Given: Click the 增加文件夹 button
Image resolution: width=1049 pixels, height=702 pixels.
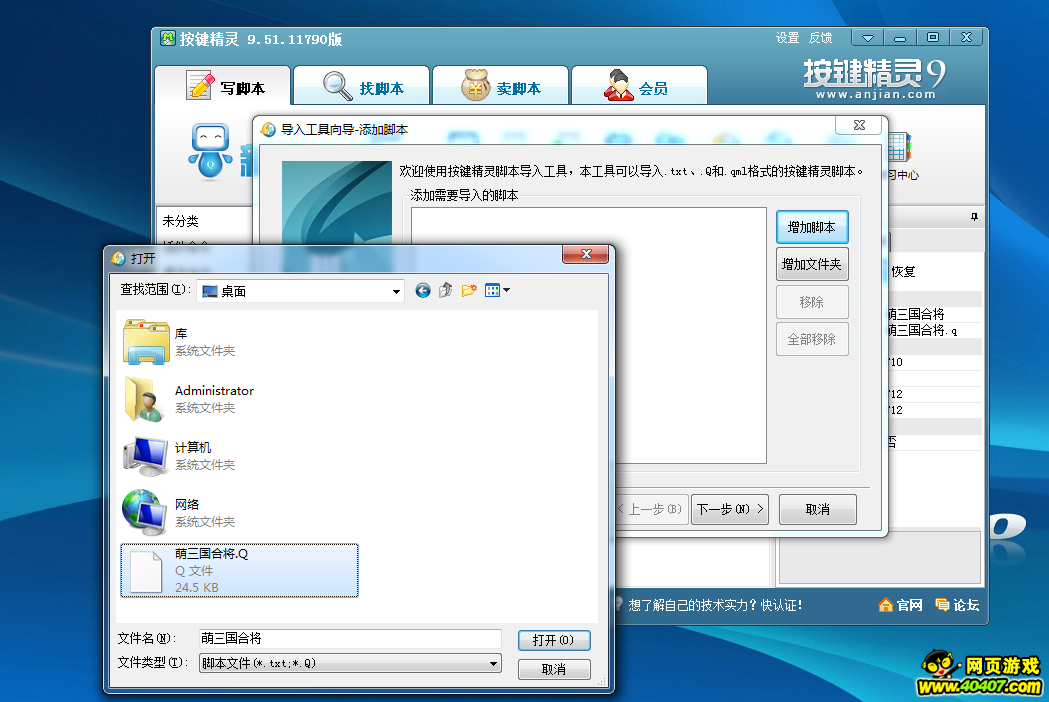Looking at the screenshot, I should click(812, 264).
